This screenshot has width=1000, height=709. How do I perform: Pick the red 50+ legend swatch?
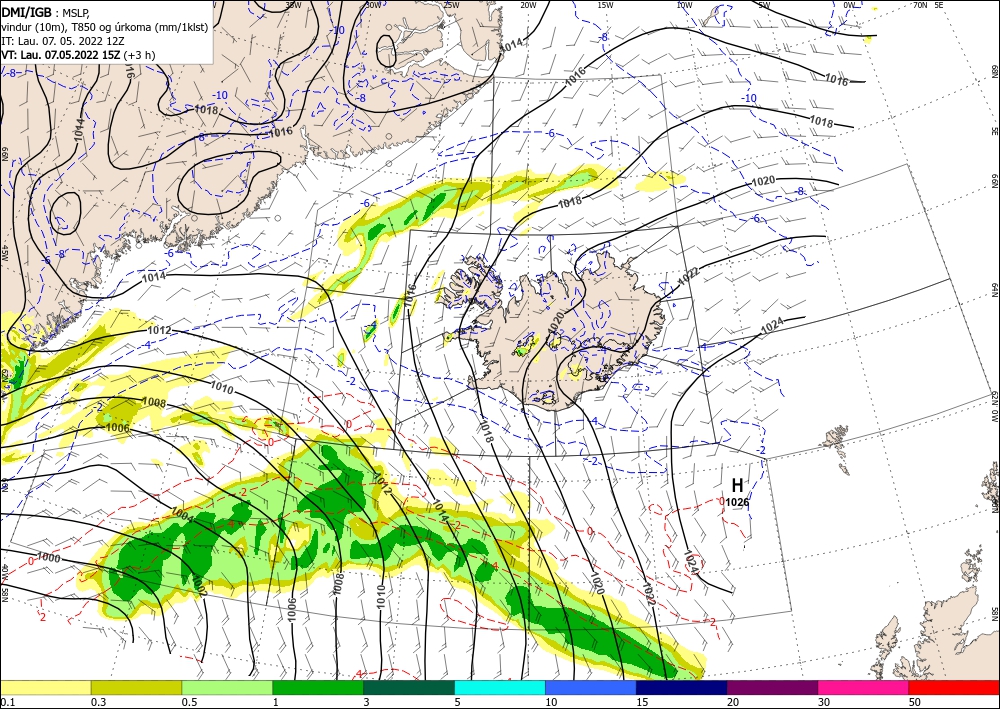[x=954, y=687]
